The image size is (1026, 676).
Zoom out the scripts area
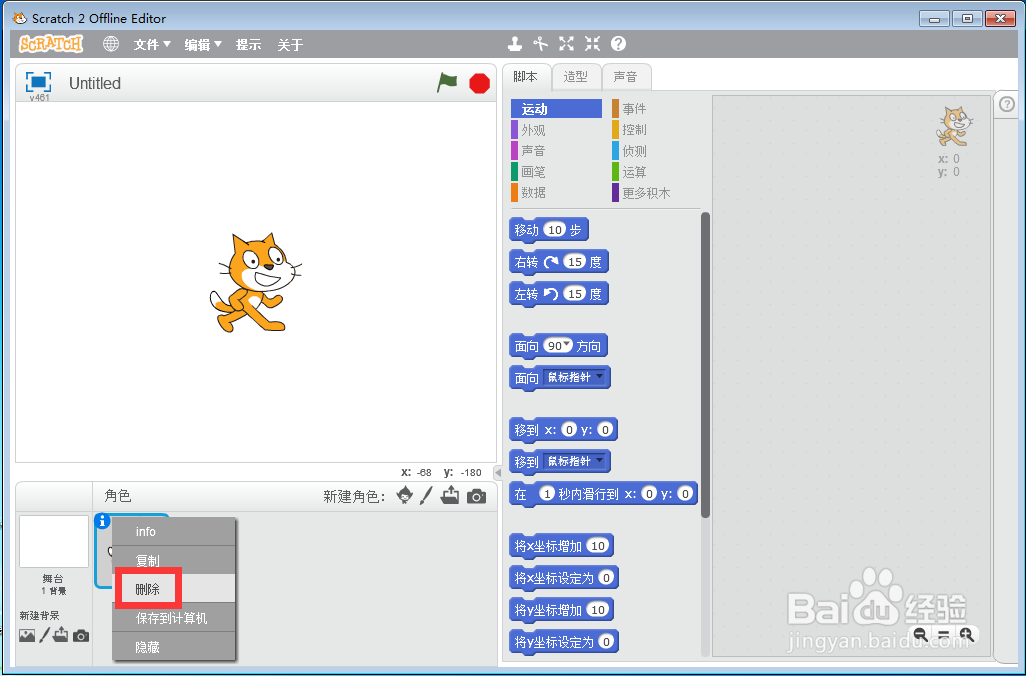point(921,634)
